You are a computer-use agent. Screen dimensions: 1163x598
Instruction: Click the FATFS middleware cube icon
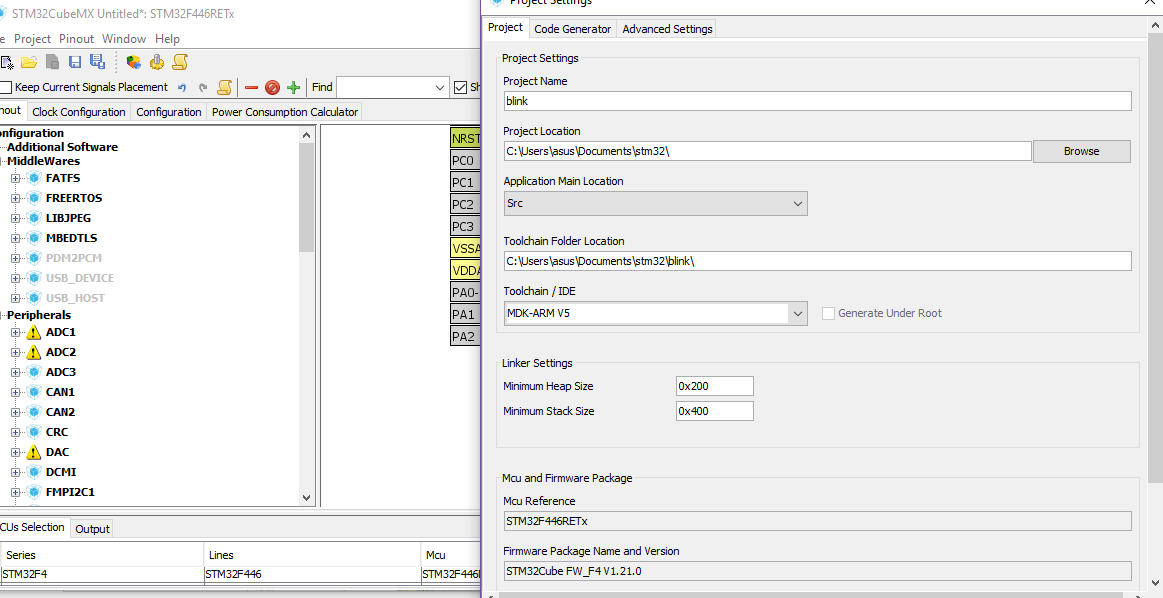pyautogui.click(x=33, y=178)
